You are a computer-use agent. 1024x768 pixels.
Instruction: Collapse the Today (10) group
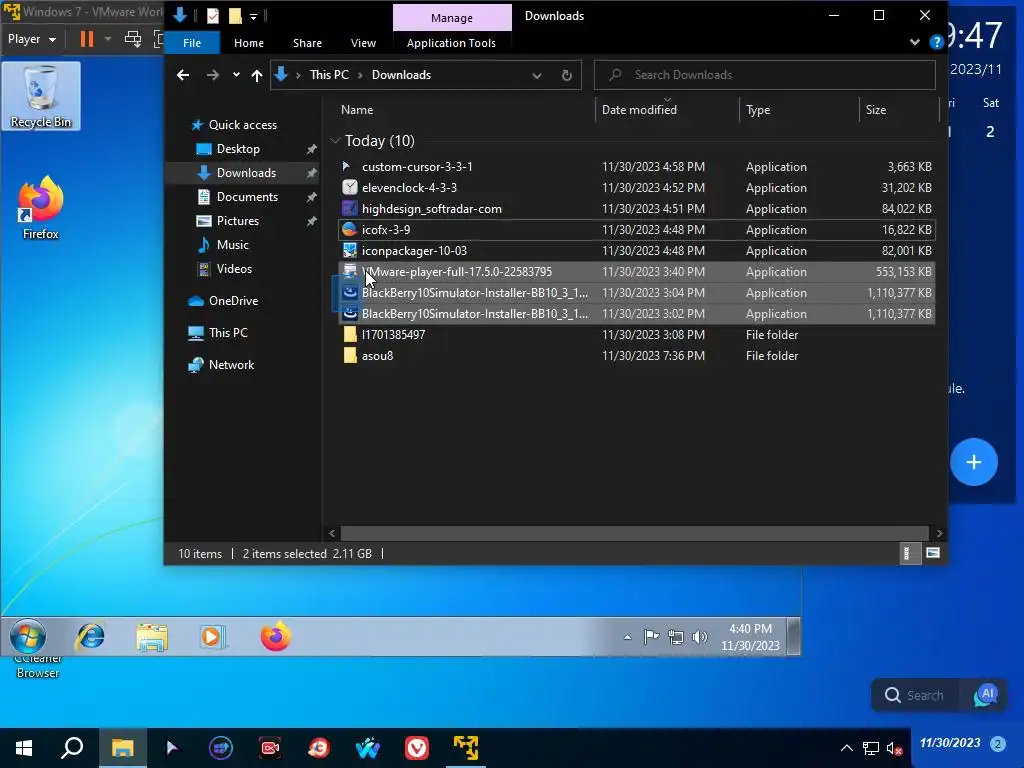[335, 140]
